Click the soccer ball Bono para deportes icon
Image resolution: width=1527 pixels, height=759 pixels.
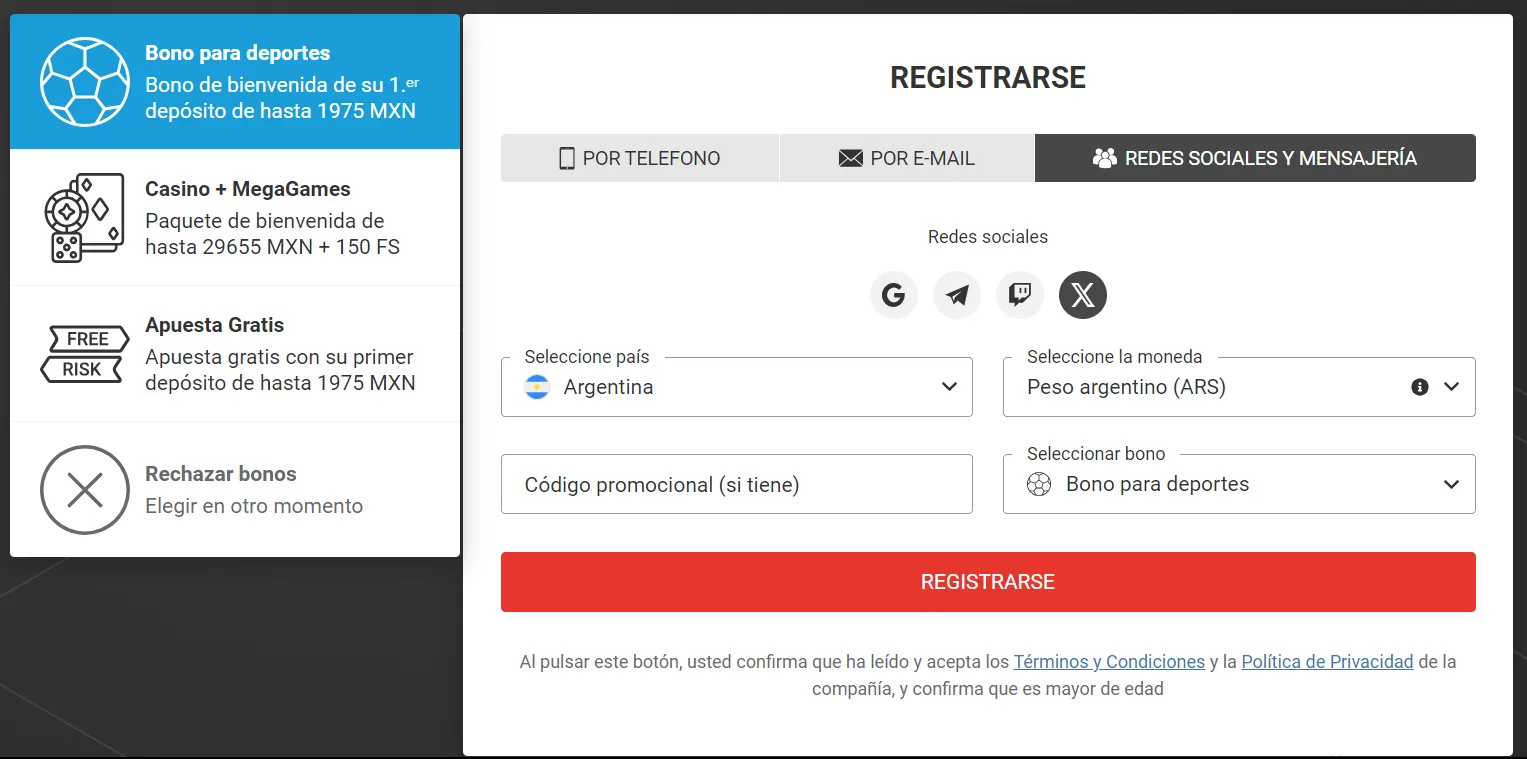pyautogui.click(x=85, y=81)
